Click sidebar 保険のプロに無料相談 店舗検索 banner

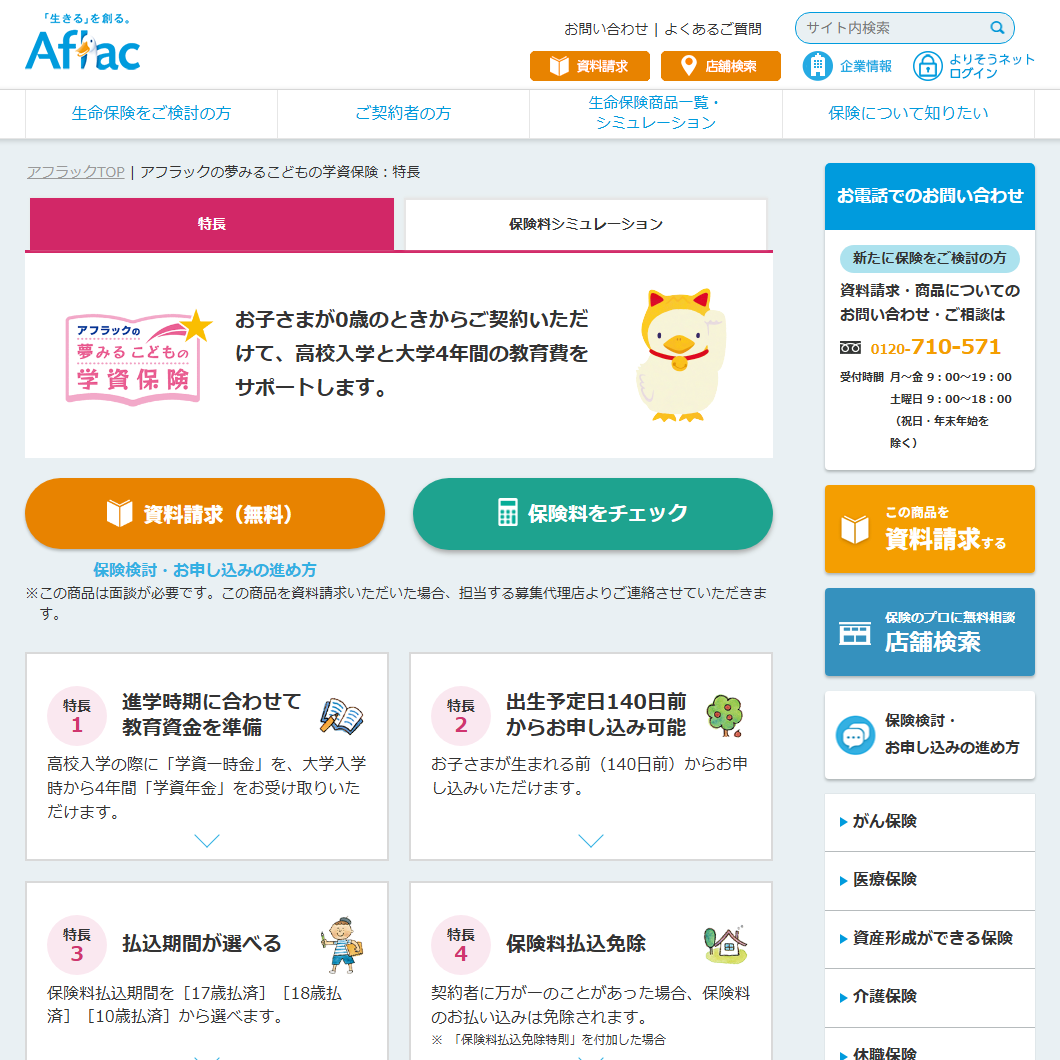(x=930, y=632)
